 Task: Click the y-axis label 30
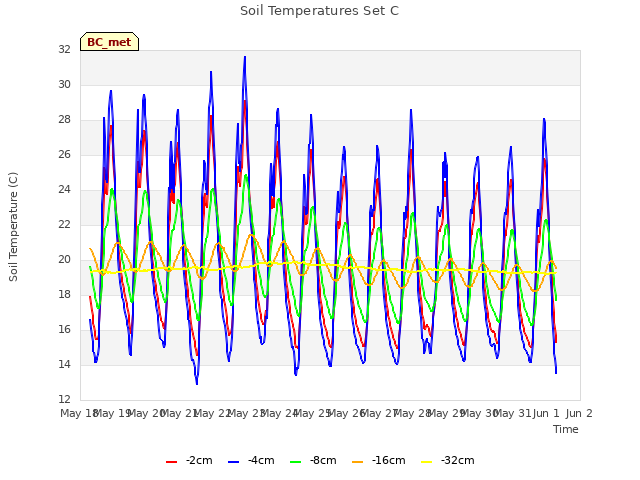[x=64, y=84]
